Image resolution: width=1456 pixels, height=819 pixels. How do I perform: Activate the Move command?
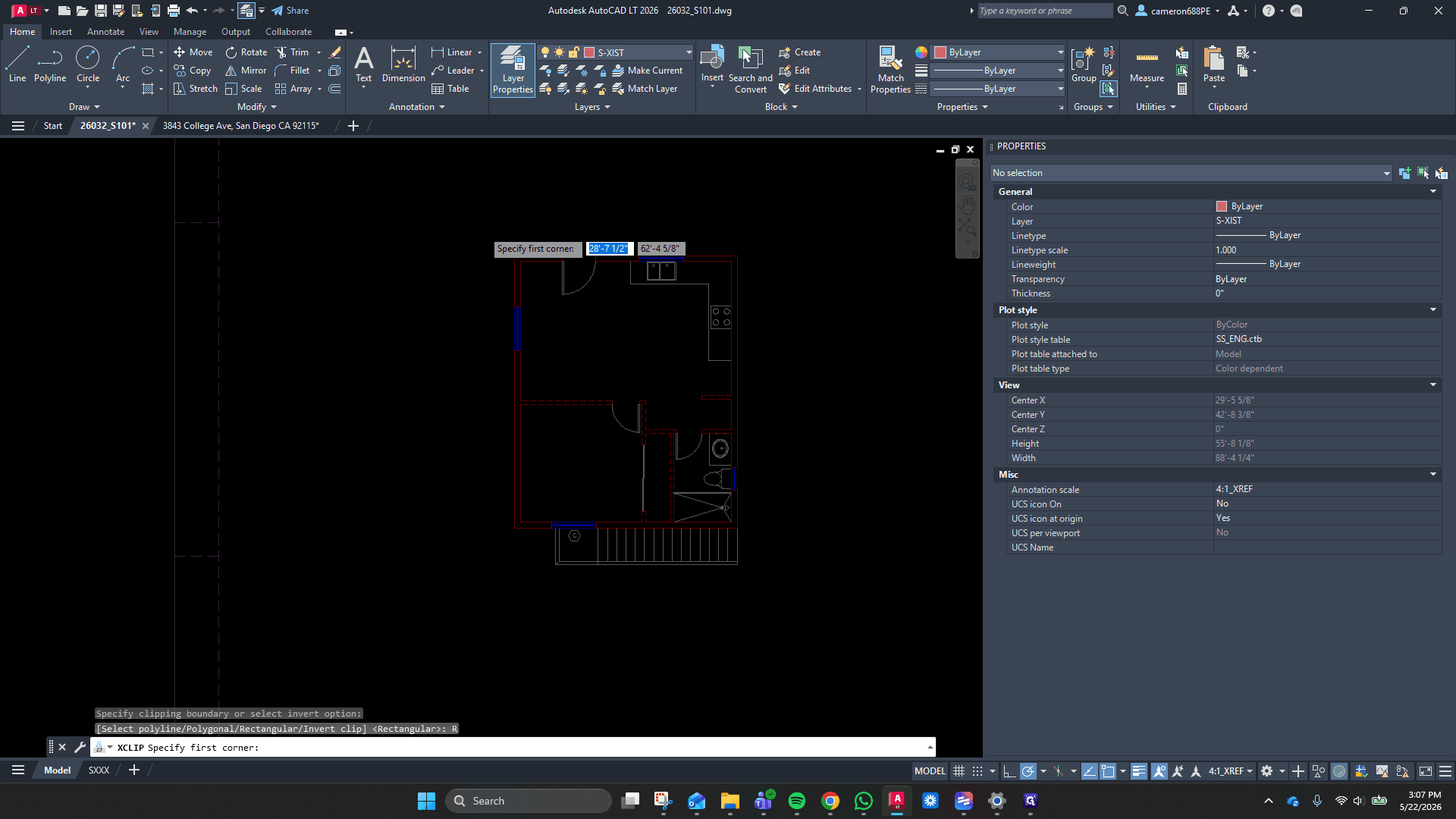[x=193, y=52]
